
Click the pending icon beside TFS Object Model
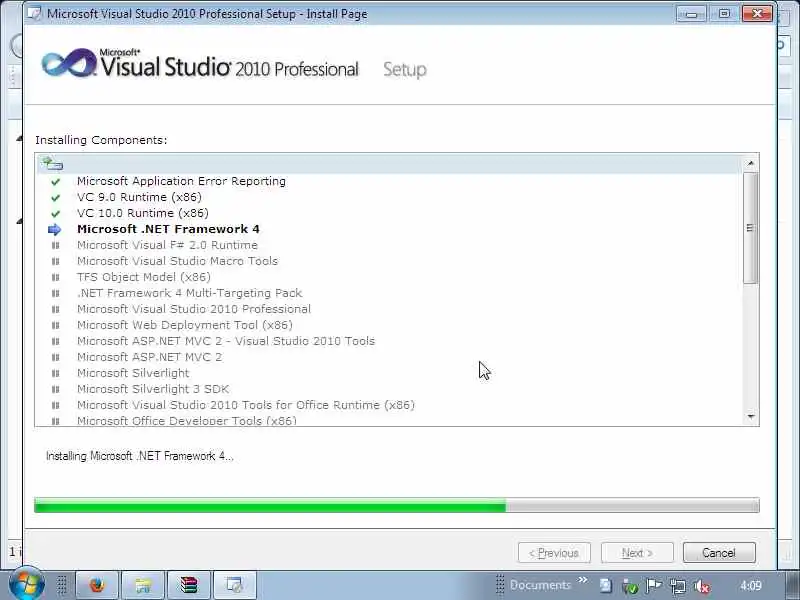56,278
